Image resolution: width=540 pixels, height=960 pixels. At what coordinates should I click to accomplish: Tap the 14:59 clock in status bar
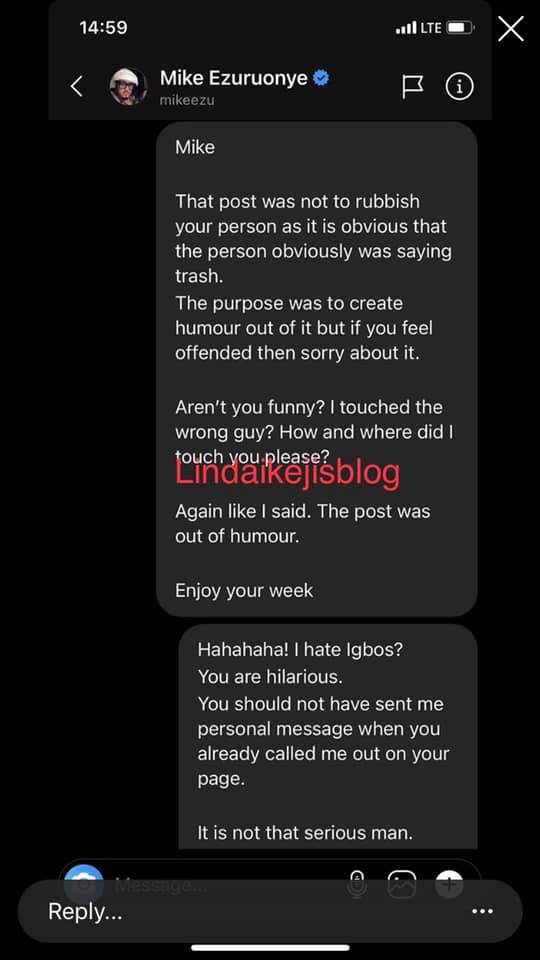(x=103, y=28)
